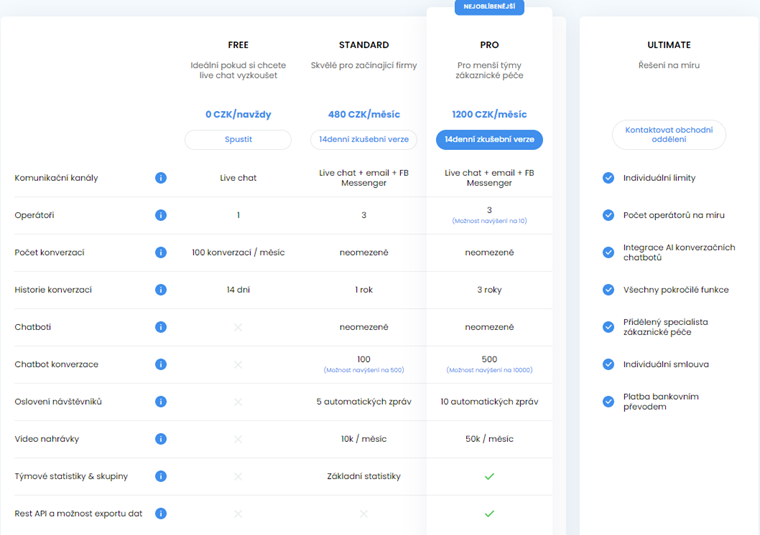The image size is (760, 535).
Task: Click info icon next to Komunikační kanály
Action: click(x=160, y=178)
